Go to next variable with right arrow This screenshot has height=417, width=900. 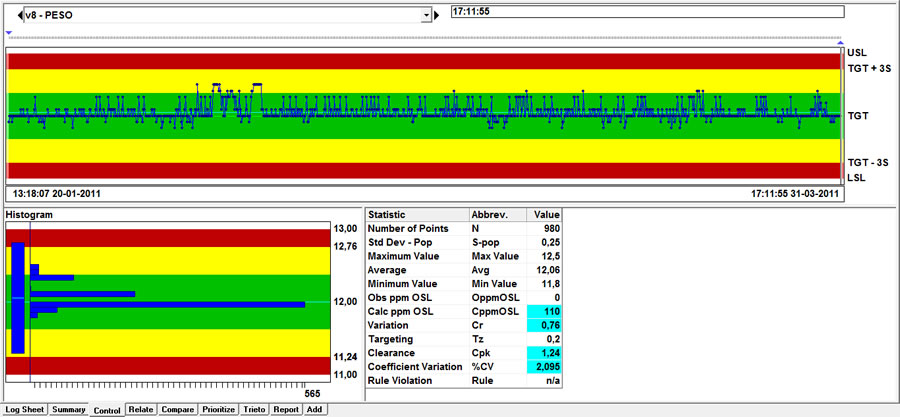tap(435, 15)
